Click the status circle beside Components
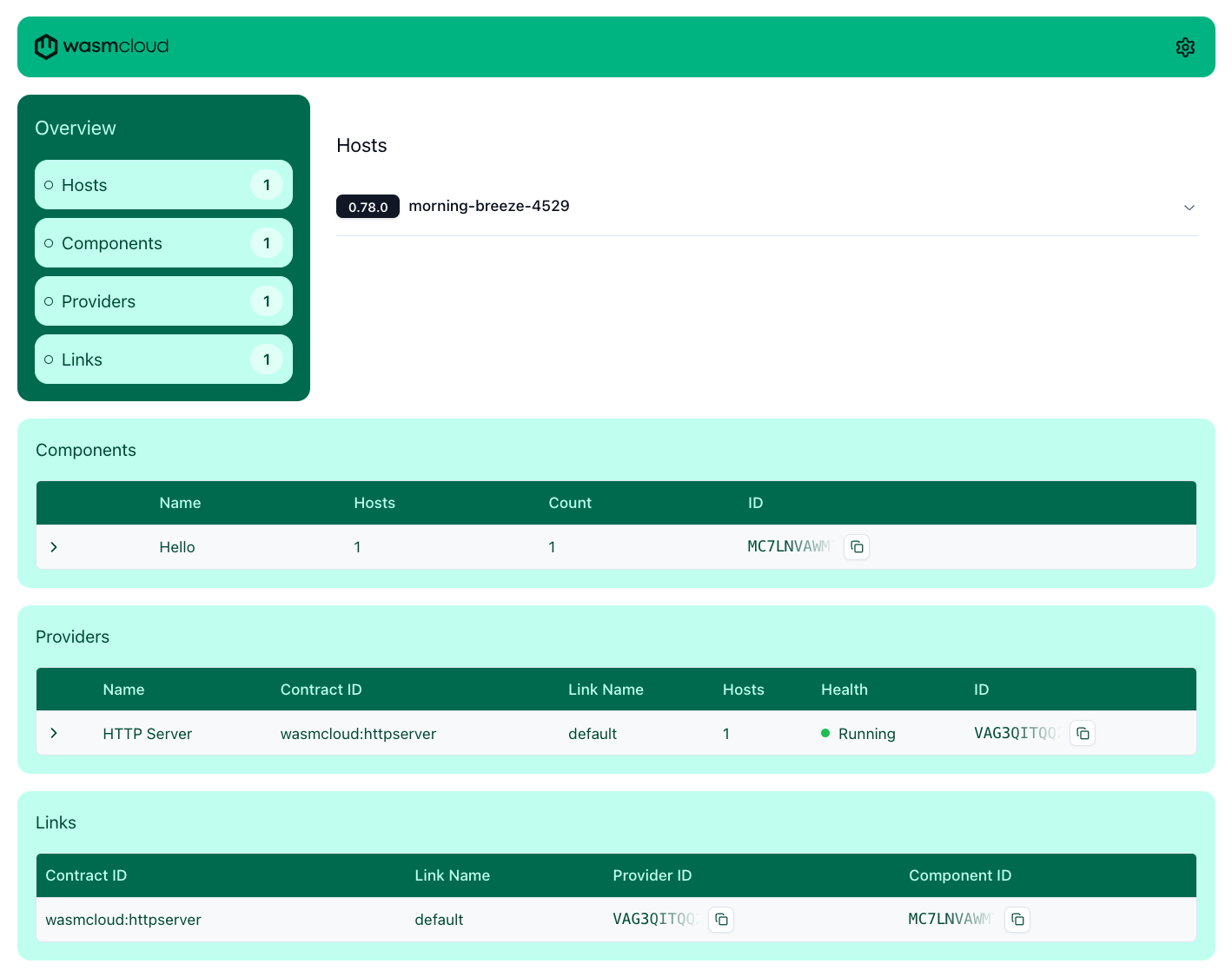This screenshot has height=977, width=1232. point(51,242)
